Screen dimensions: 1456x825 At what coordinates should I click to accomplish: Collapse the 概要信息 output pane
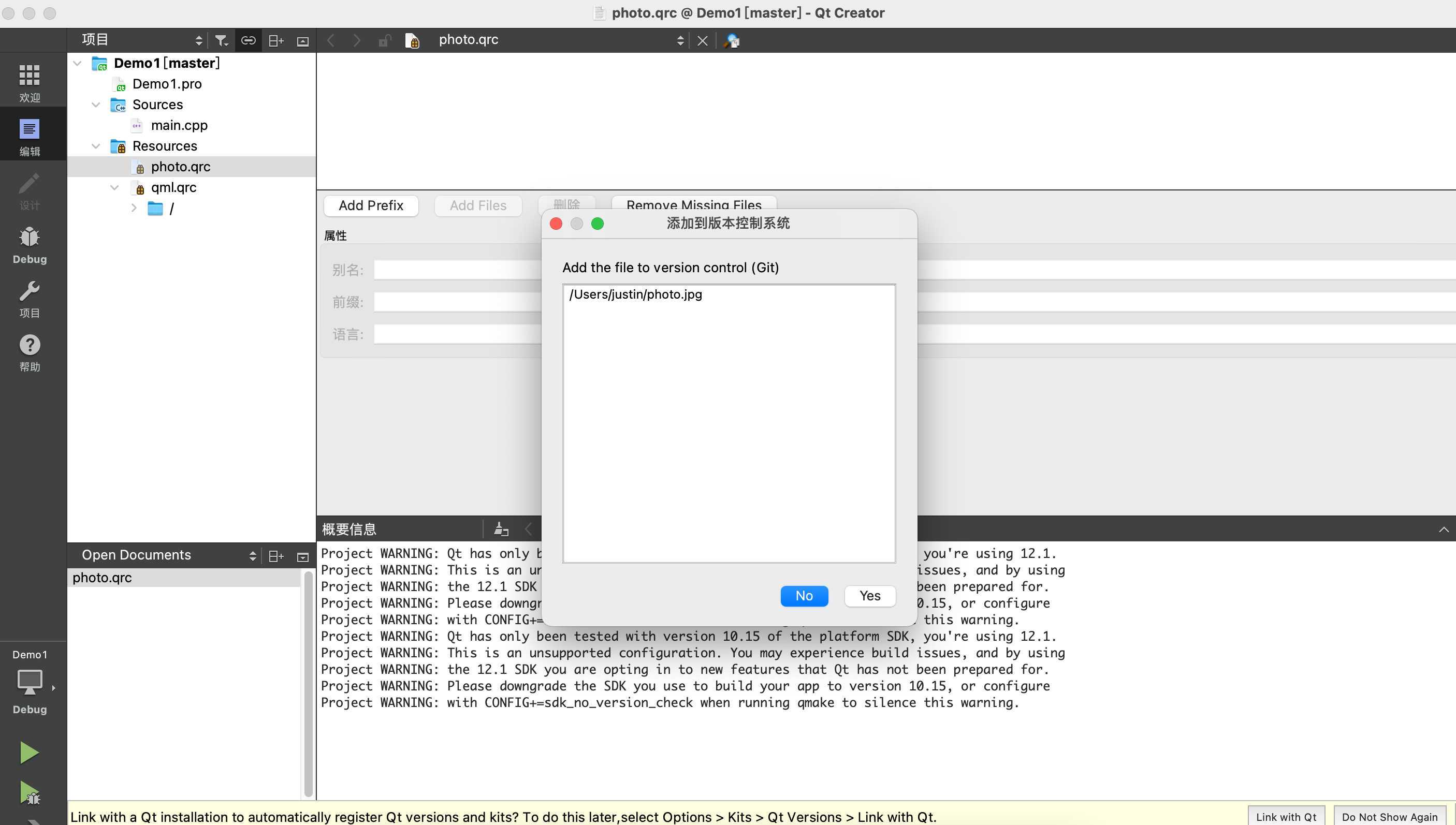[1444, 529]
